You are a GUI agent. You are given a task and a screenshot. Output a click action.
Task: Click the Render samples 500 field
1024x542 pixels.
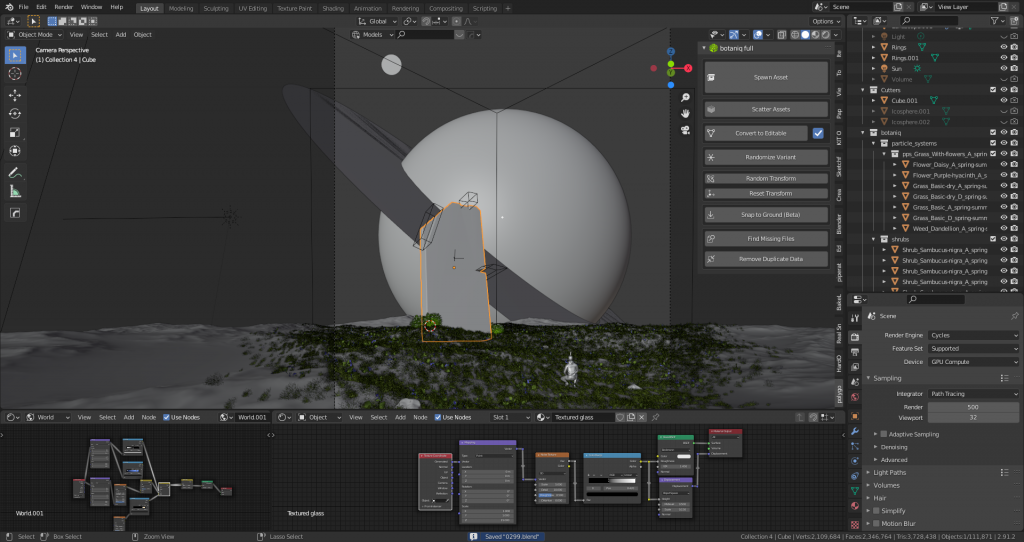click(x=973, y=407)
